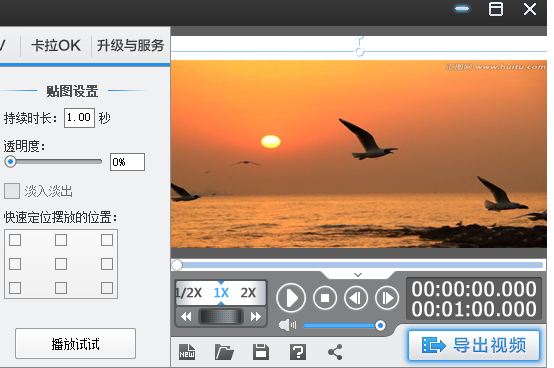The image size is (554, 368).
Task: Click the fast-forward double-arrow button
Action: (x=255, y=316)
